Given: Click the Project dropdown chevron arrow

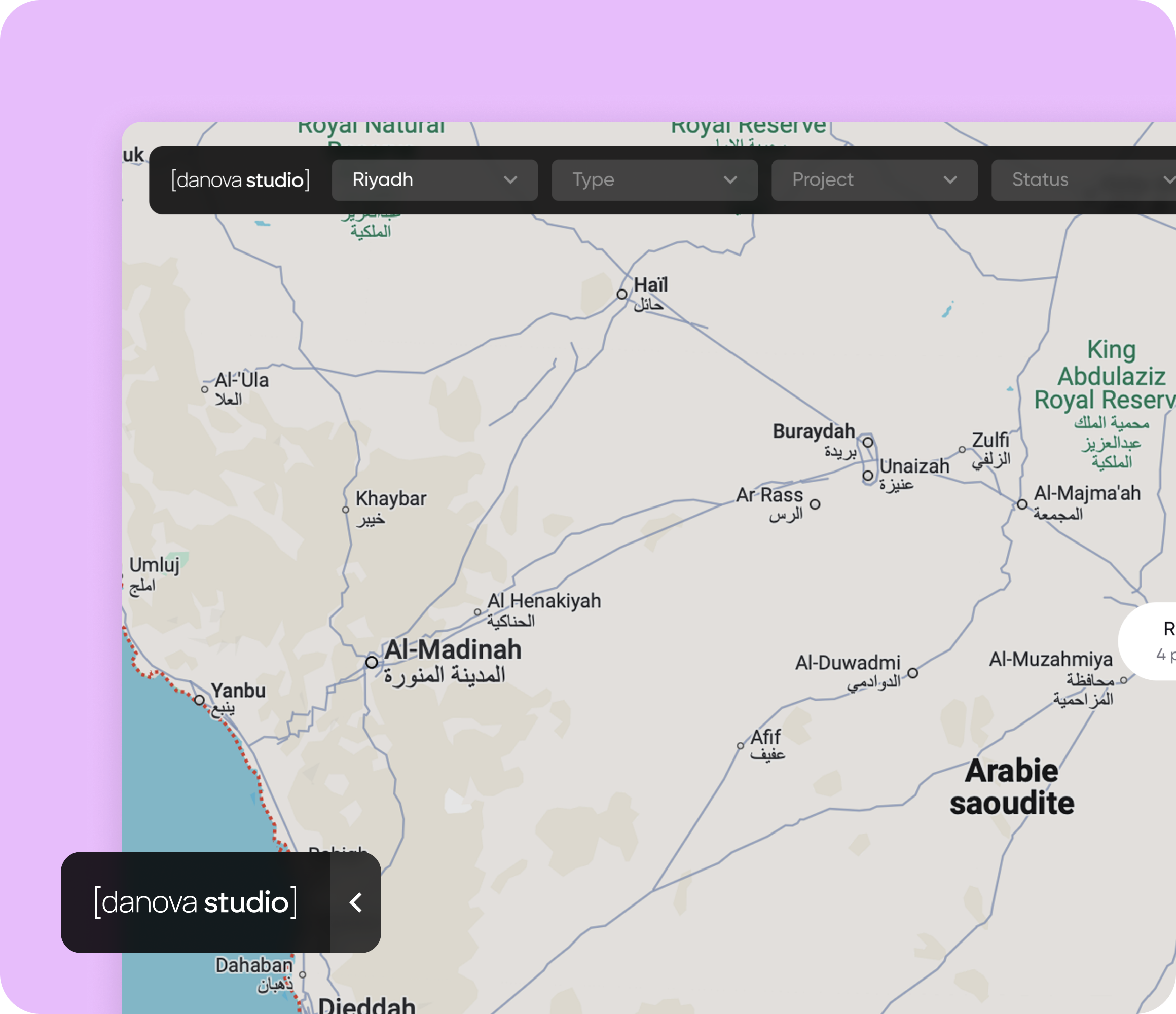Looking at the screenshot, I should click(x=950, y=180).
